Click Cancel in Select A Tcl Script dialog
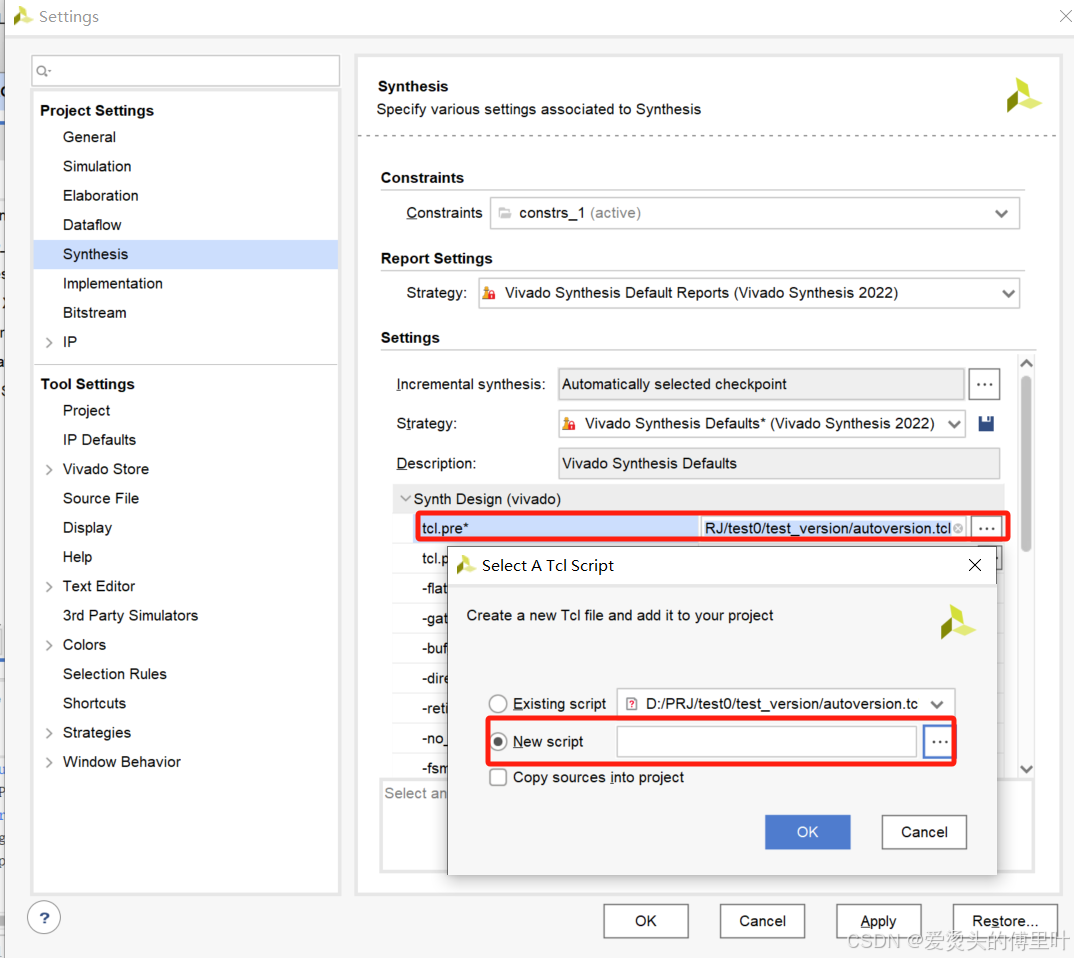1074x958 pixels. (924, 832)
